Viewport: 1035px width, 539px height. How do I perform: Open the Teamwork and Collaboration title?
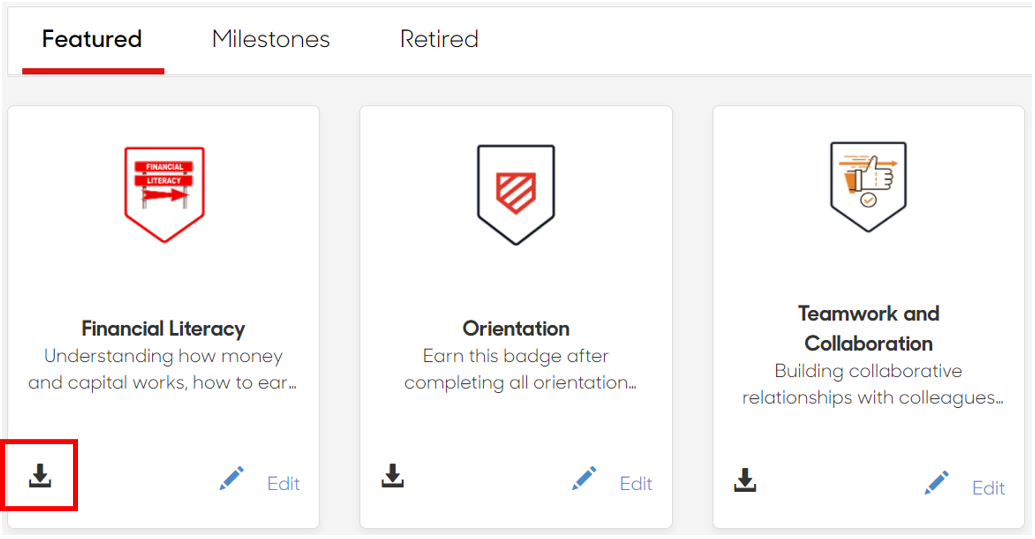point(869,329)
